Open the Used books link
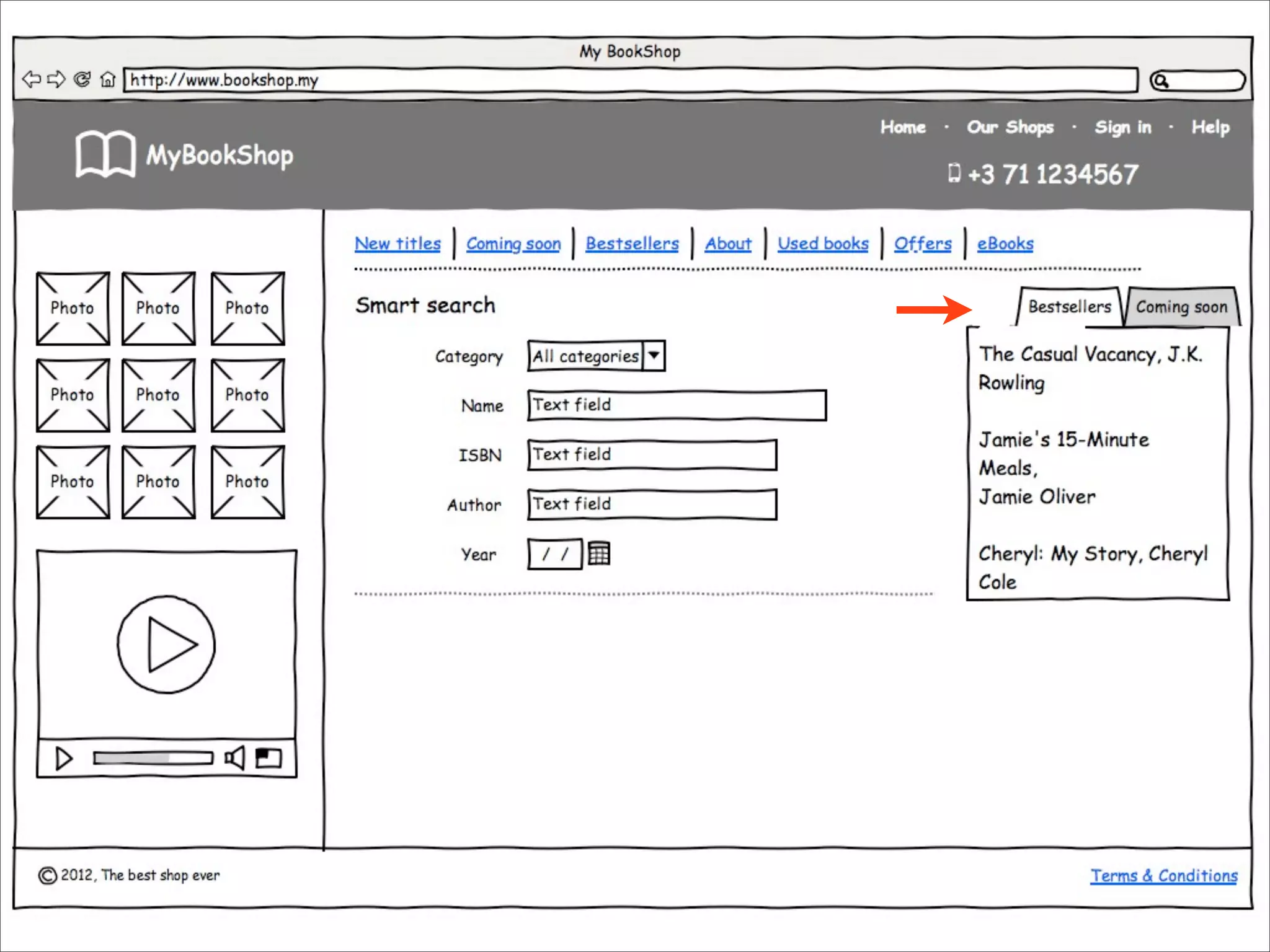The width and height of the screenshot is (1270, 952). 823,244
